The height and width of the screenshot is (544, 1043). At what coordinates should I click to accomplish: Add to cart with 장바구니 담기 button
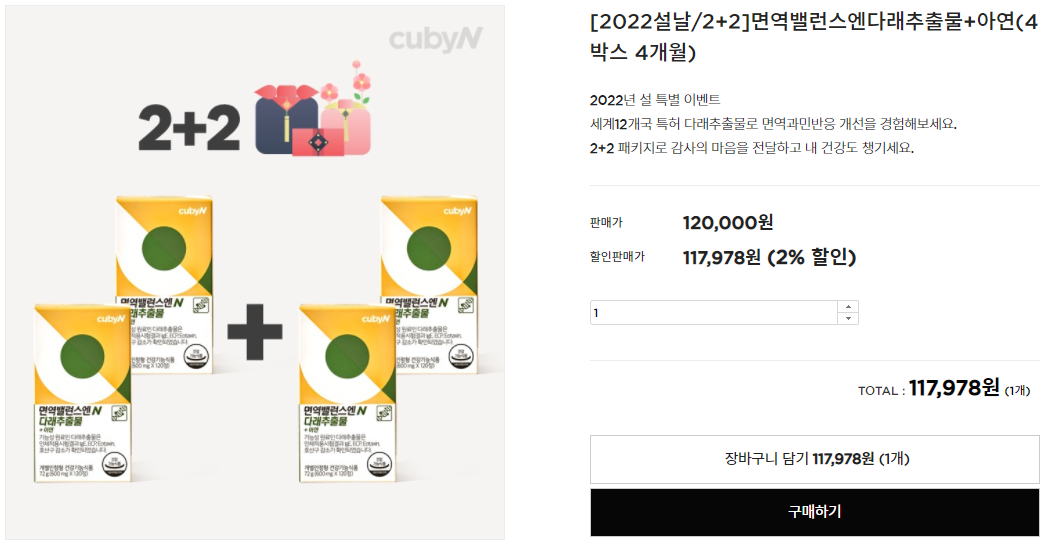[814, 459]
